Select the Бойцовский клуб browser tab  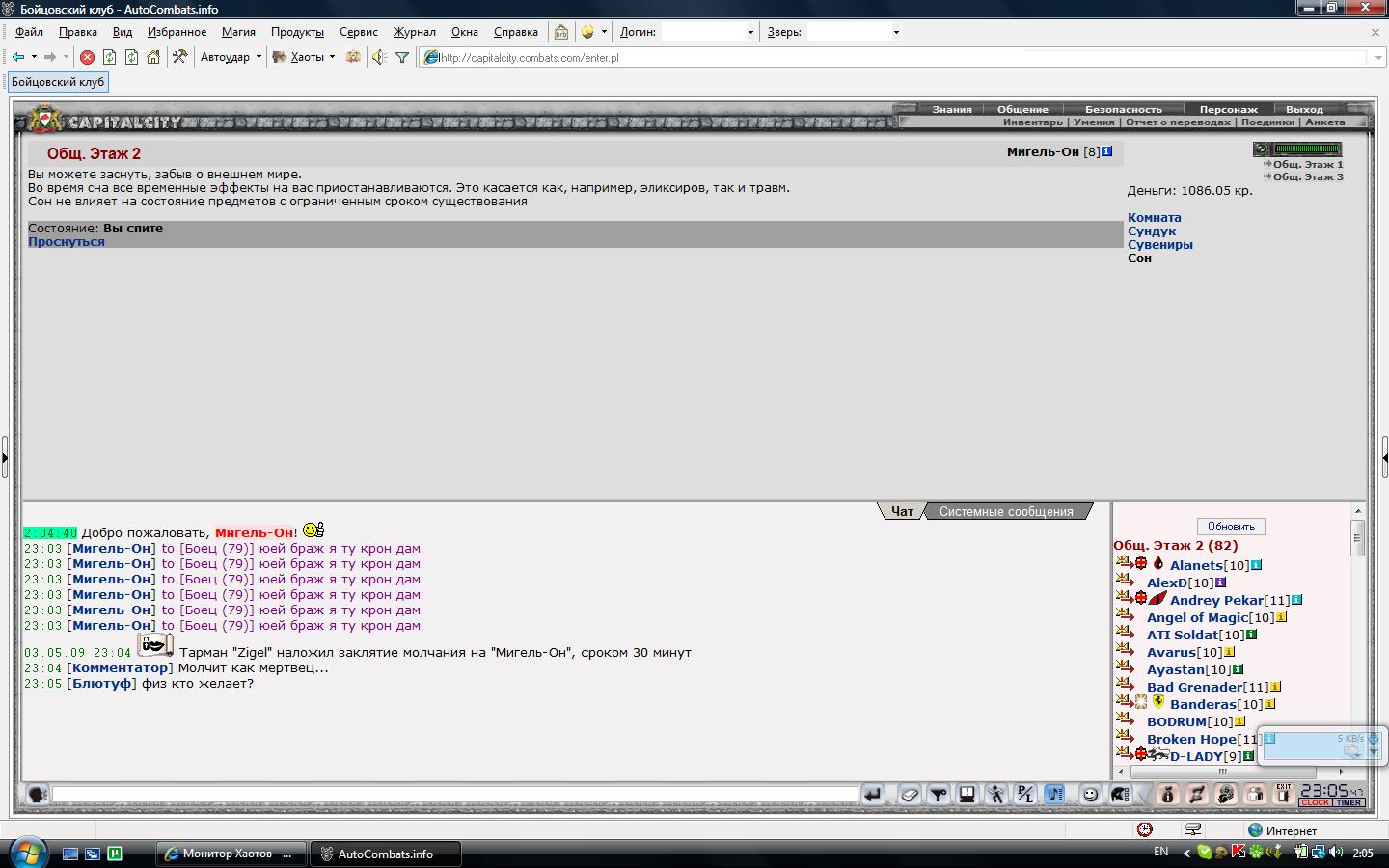point(58,82)
